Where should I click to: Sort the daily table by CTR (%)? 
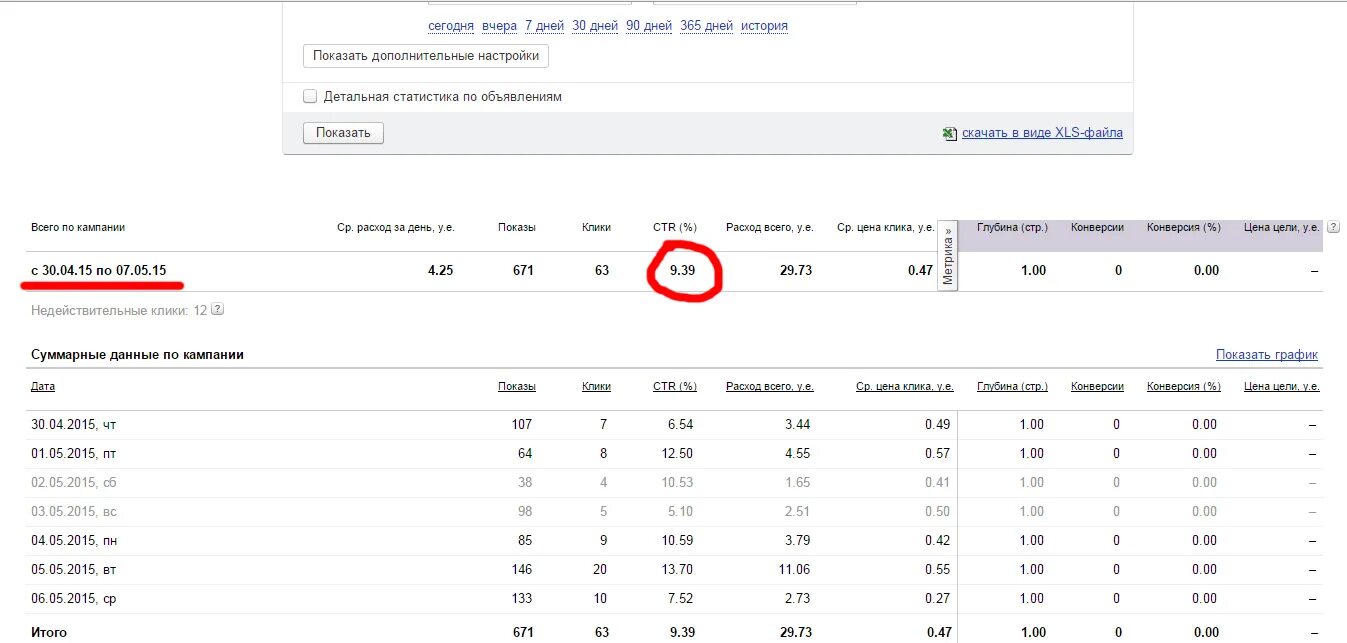[675, 386]
